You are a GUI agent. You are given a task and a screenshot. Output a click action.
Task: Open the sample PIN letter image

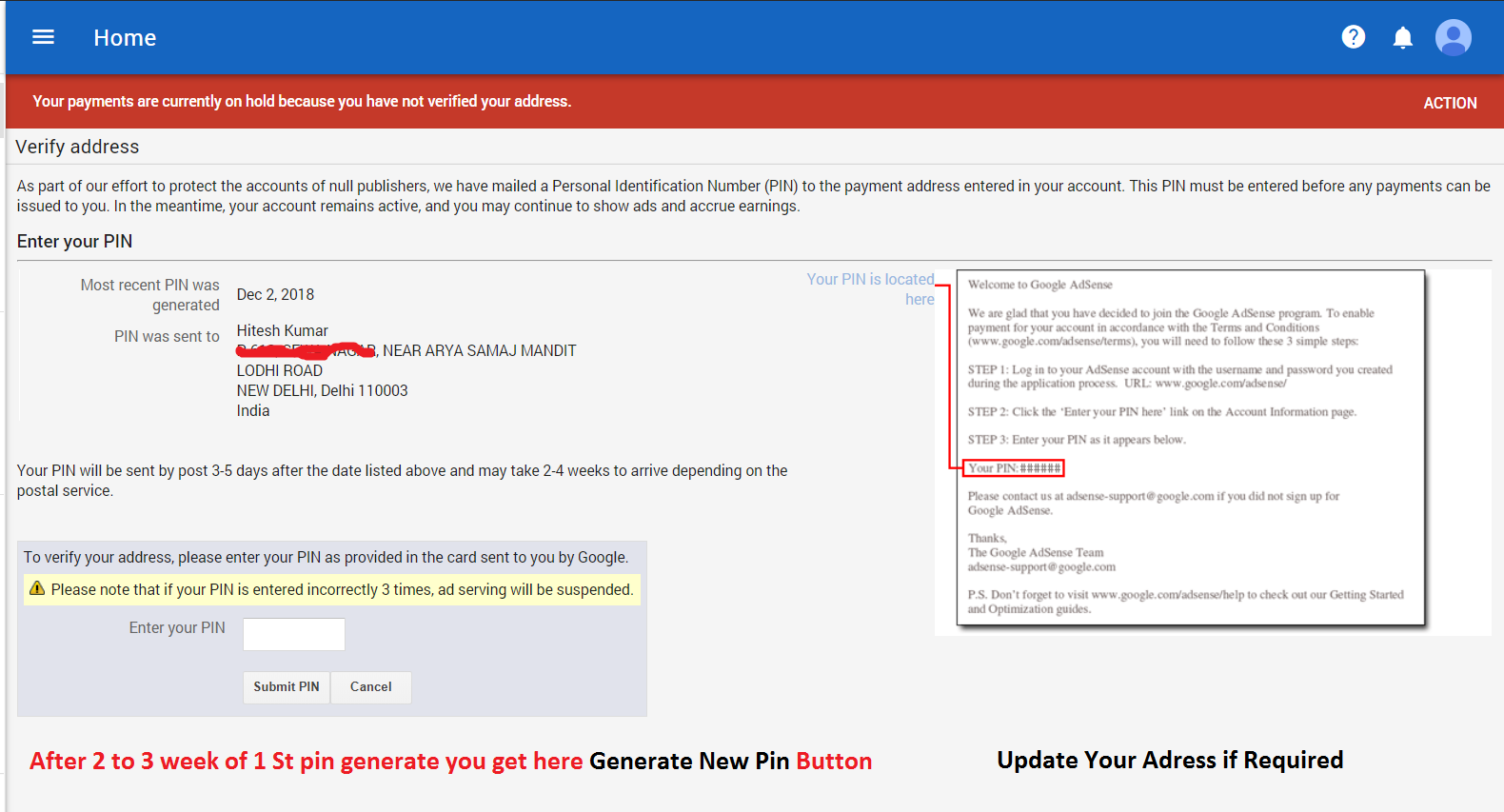(x=1190, y=448)
